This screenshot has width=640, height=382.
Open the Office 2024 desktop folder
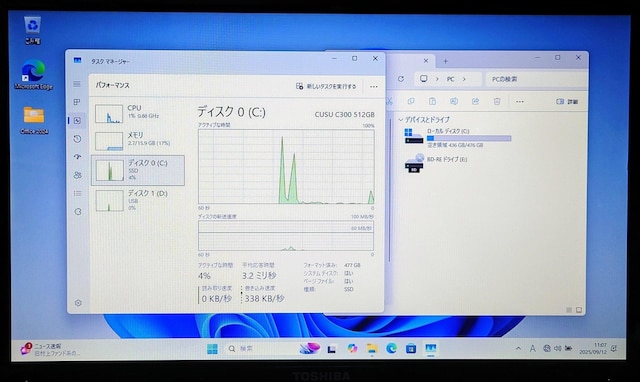click(x=34, y=120)
